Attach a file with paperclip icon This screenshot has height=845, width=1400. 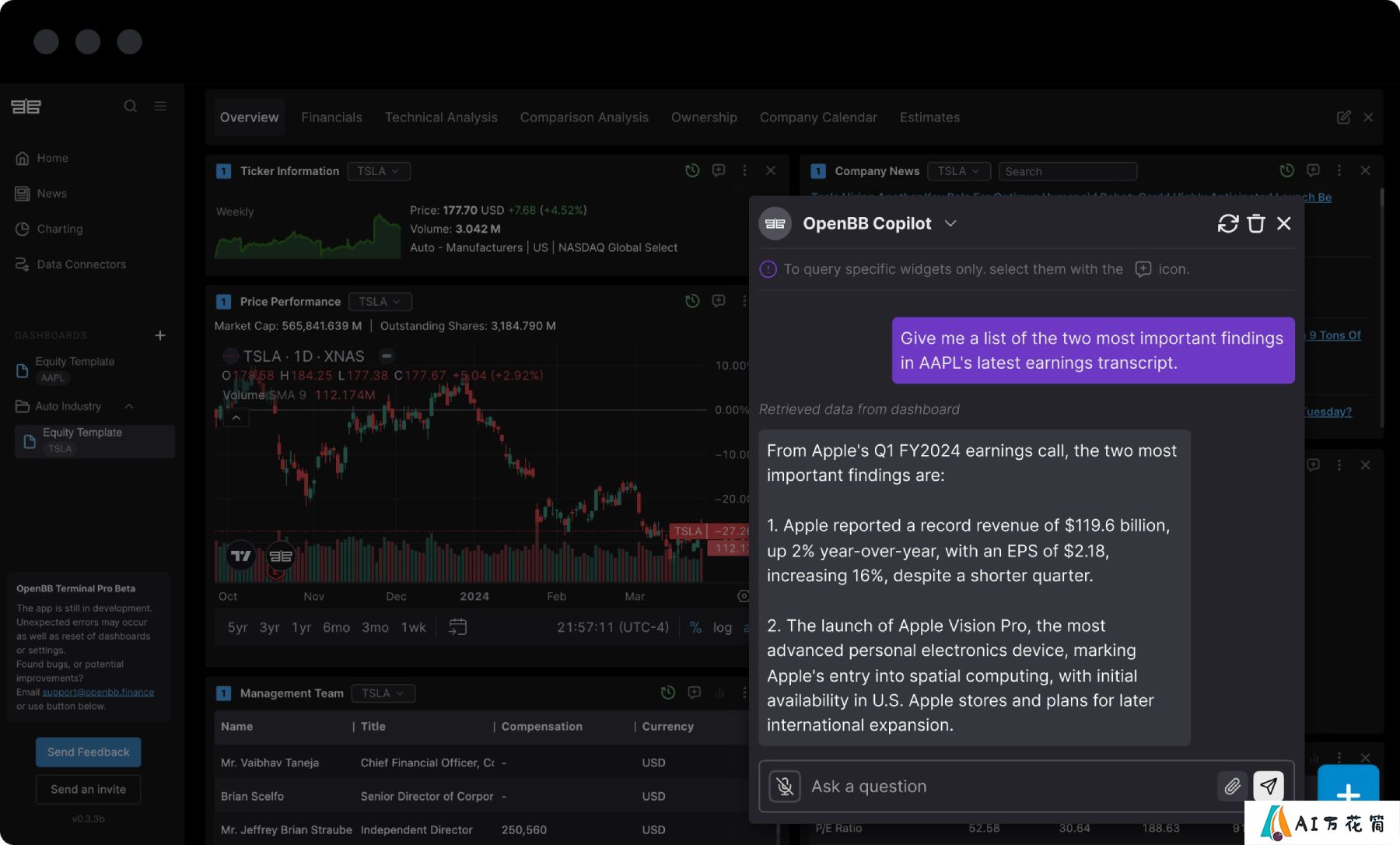[x=1232, y=787]
